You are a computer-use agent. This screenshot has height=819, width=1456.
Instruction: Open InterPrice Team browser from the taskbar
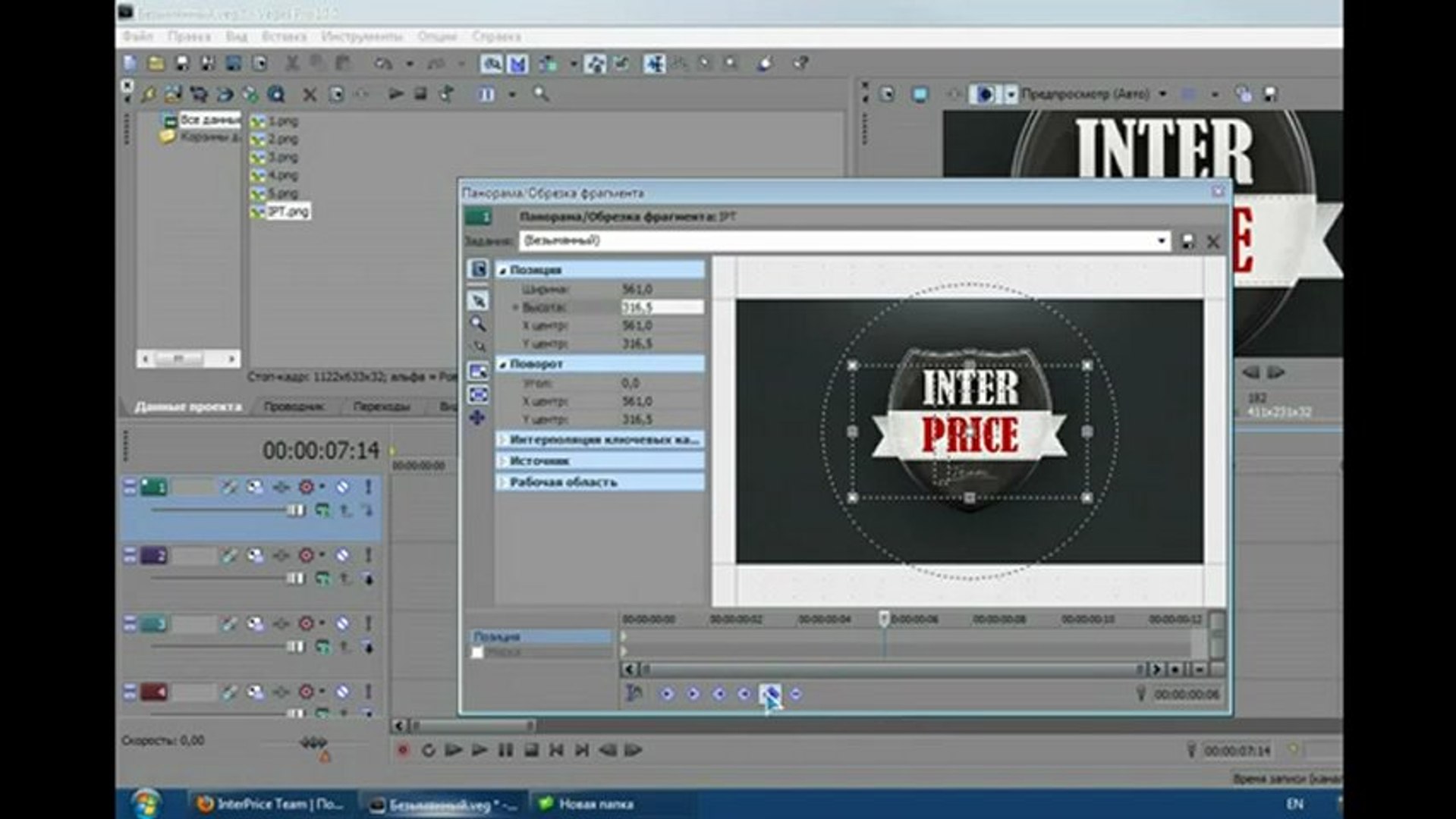(269, 804)
